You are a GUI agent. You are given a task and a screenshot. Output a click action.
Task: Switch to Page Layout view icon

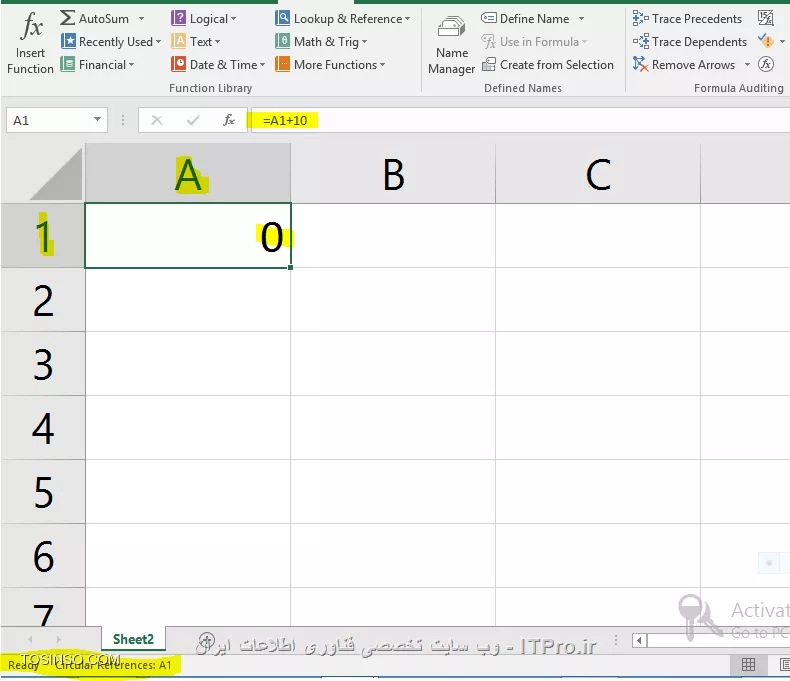[x=783, y=665]
